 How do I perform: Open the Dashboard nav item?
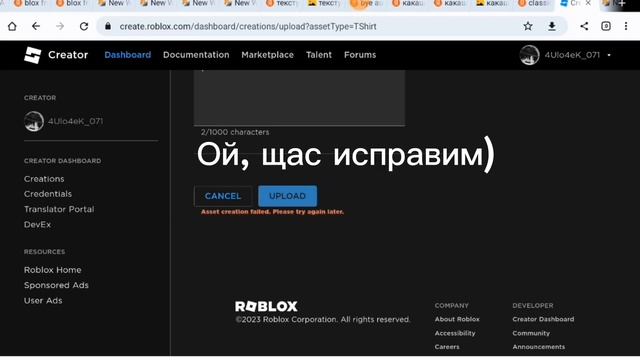pos(128,55)
